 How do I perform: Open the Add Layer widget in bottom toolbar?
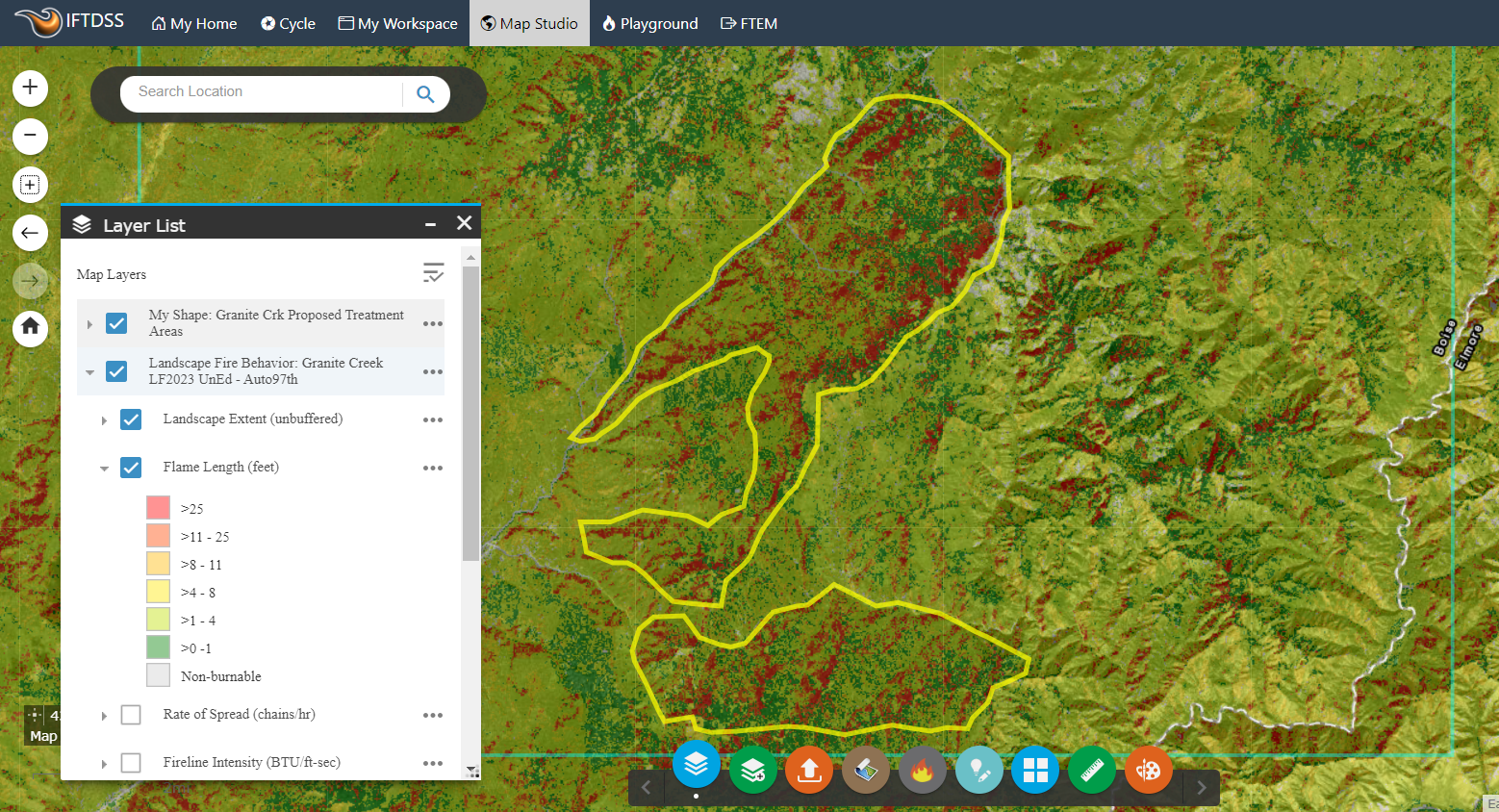coord(752,770)
